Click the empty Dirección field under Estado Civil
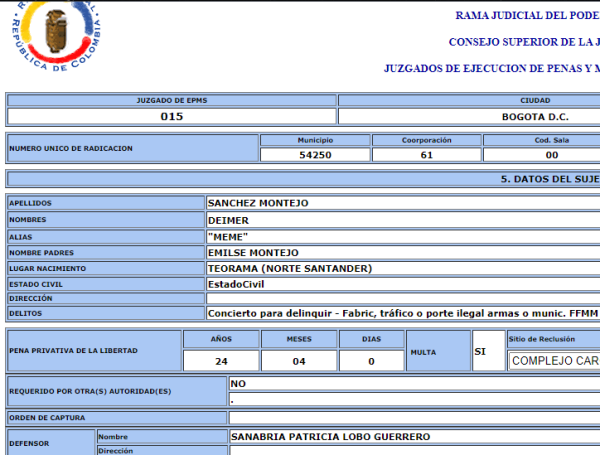600x455 pixels. pos(400,298)
